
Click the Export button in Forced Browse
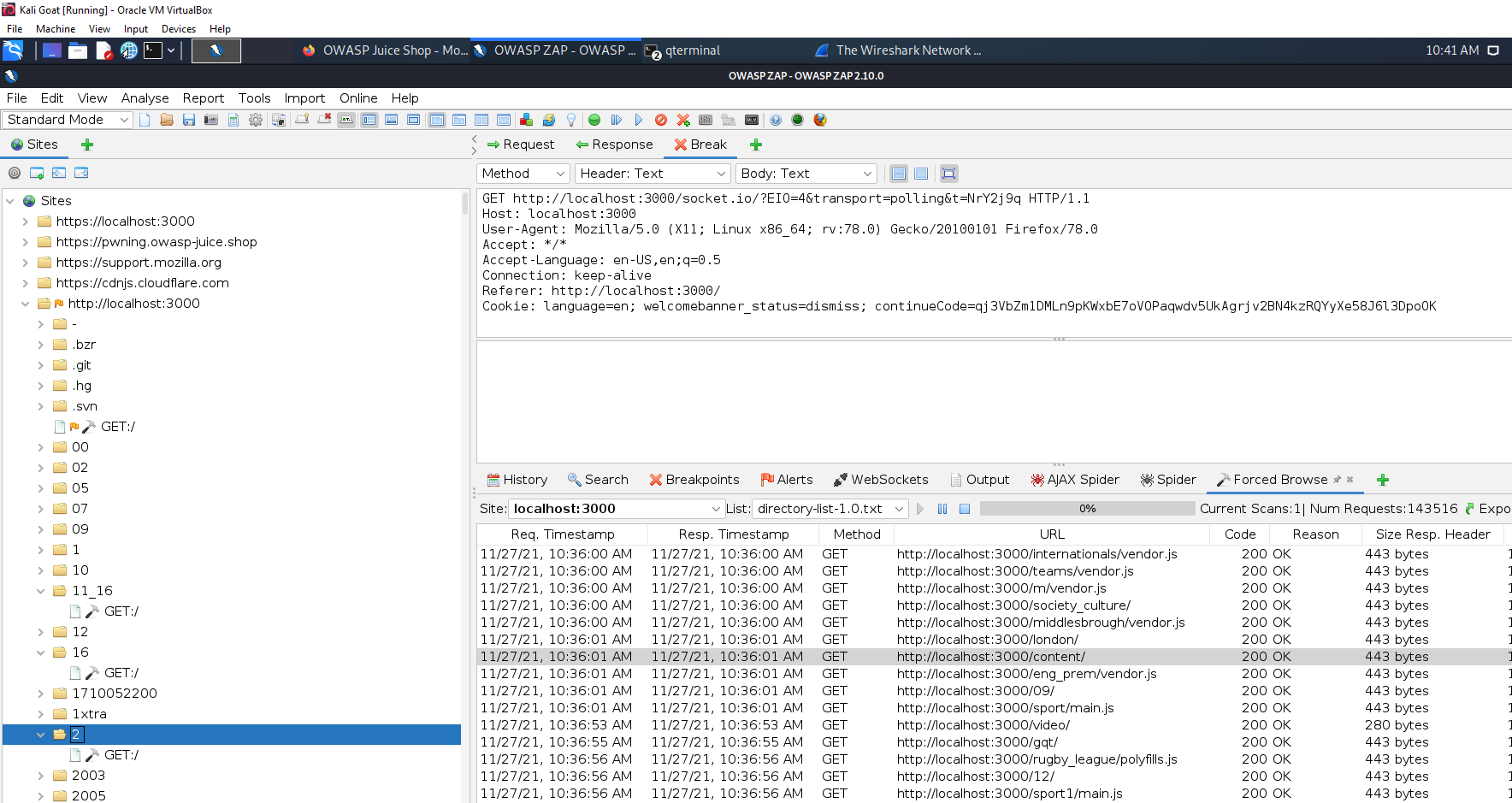click(x=1488, y=509)
